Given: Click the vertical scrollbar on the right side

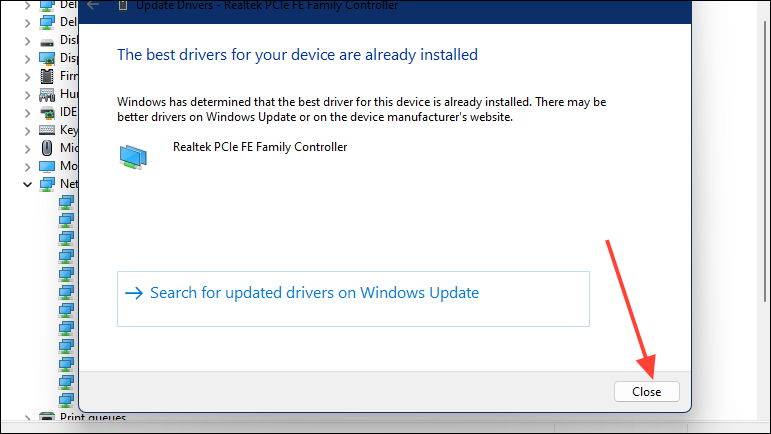Looking at the screenshot, I should [x=767, y=162].
